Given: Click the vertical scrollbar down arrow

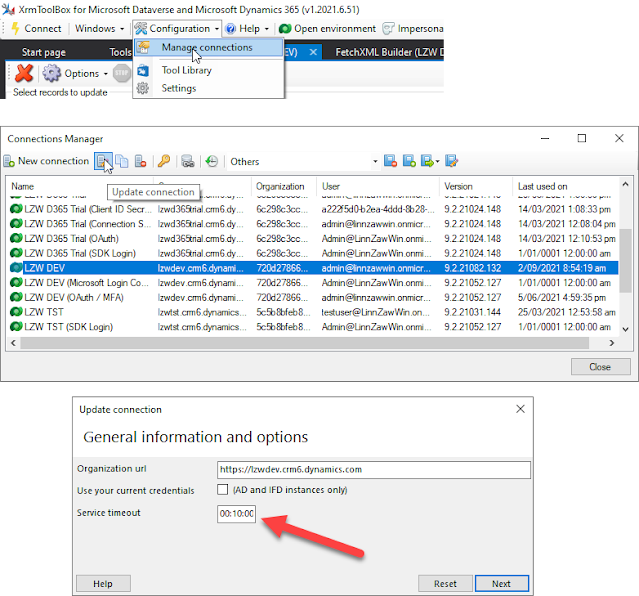Looking at the screenshot, I should 626,329.
